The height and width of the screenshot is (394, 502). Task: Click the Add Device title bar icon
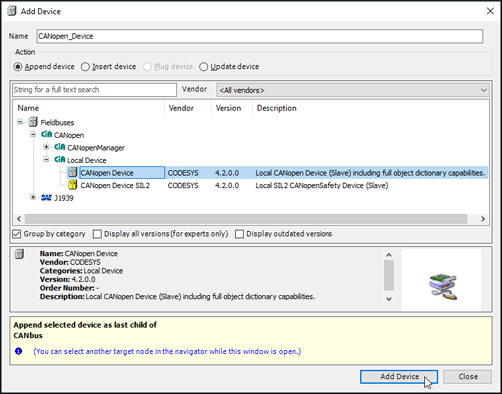[12, 11]
